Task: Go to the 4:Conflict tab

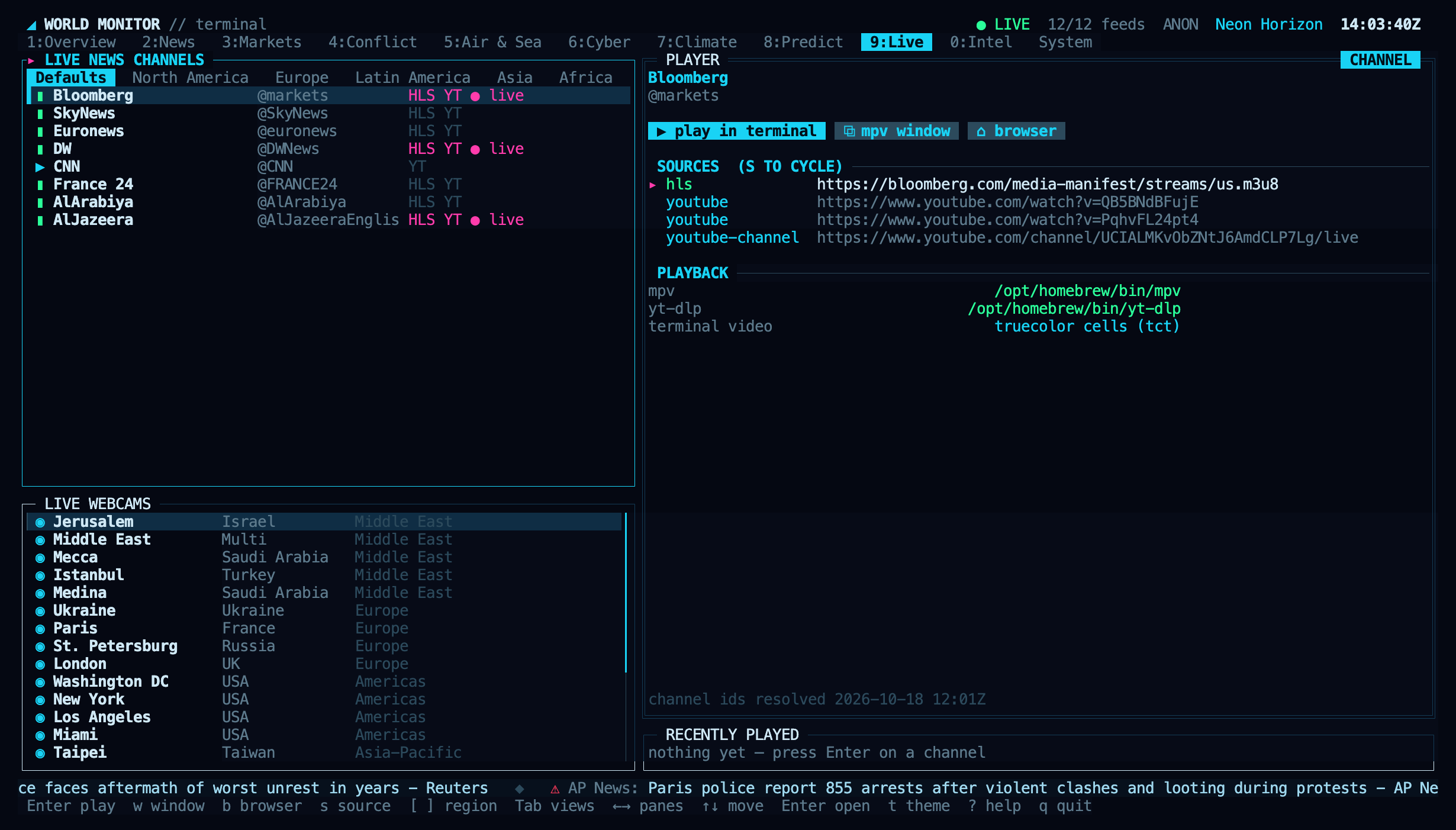Action: [373, 42]
